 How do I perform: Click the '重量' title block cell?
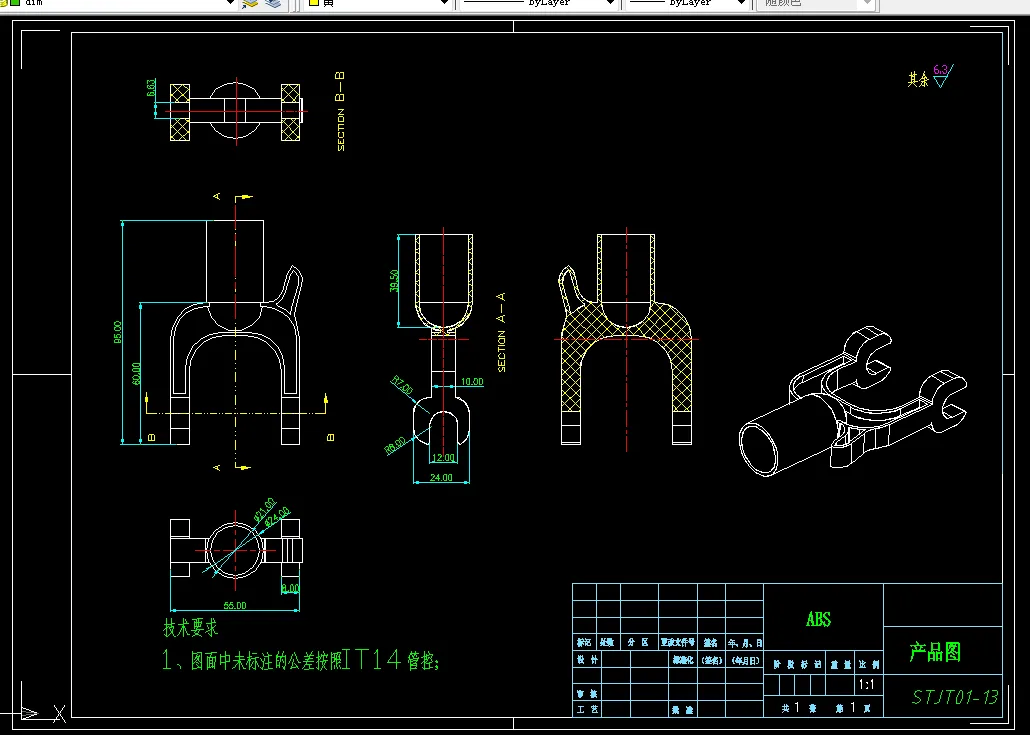tap(841, 665)
